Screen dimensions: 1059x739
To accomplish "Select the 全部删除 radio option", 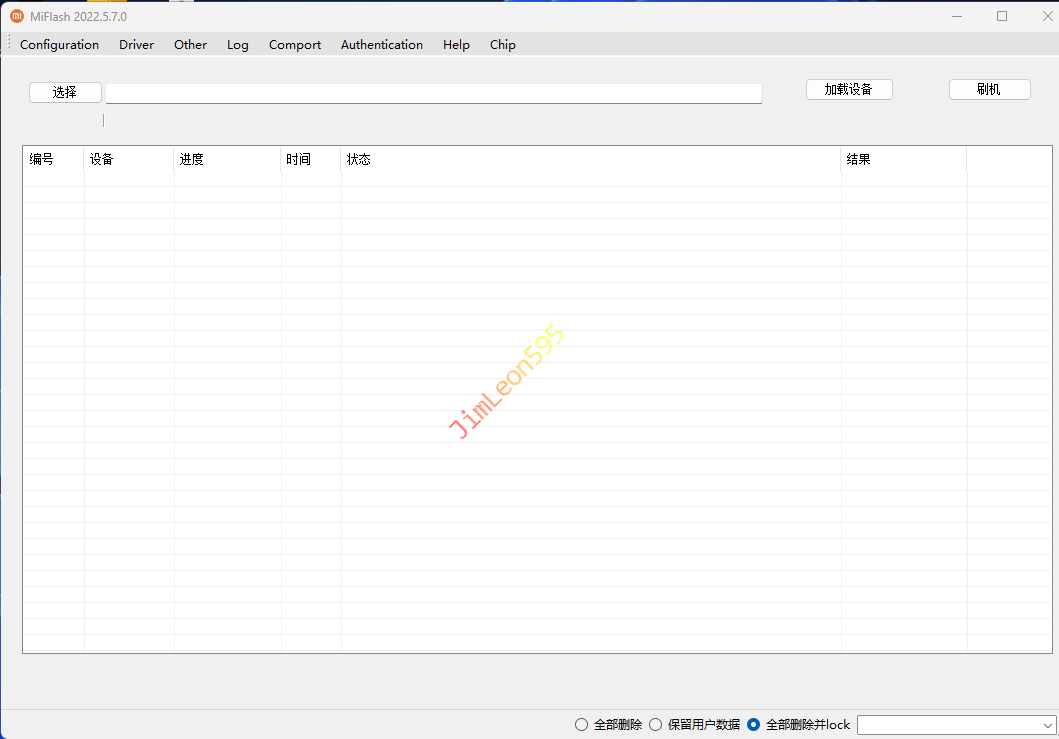I will click(x=582, y=725).
